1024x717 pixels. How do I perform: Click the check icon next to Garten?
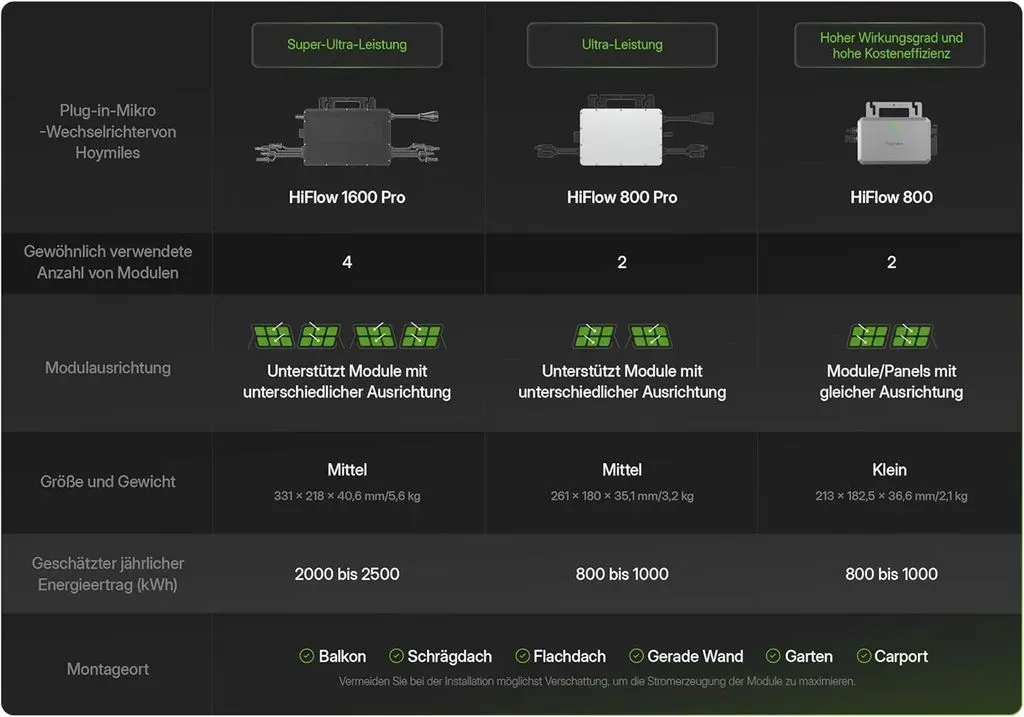point(773,656)
